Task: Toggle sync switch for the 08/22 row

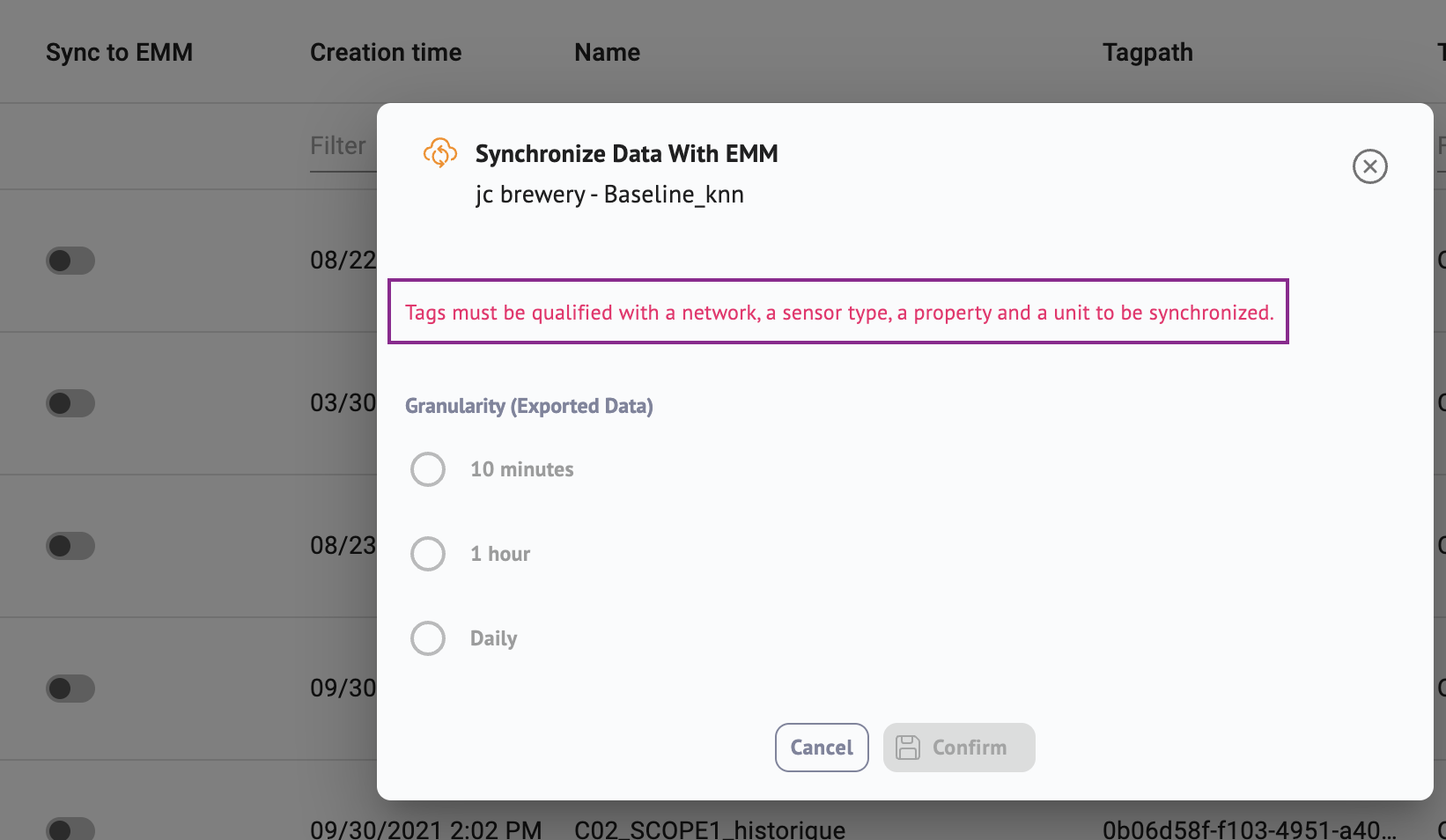Action: [70, 261]
